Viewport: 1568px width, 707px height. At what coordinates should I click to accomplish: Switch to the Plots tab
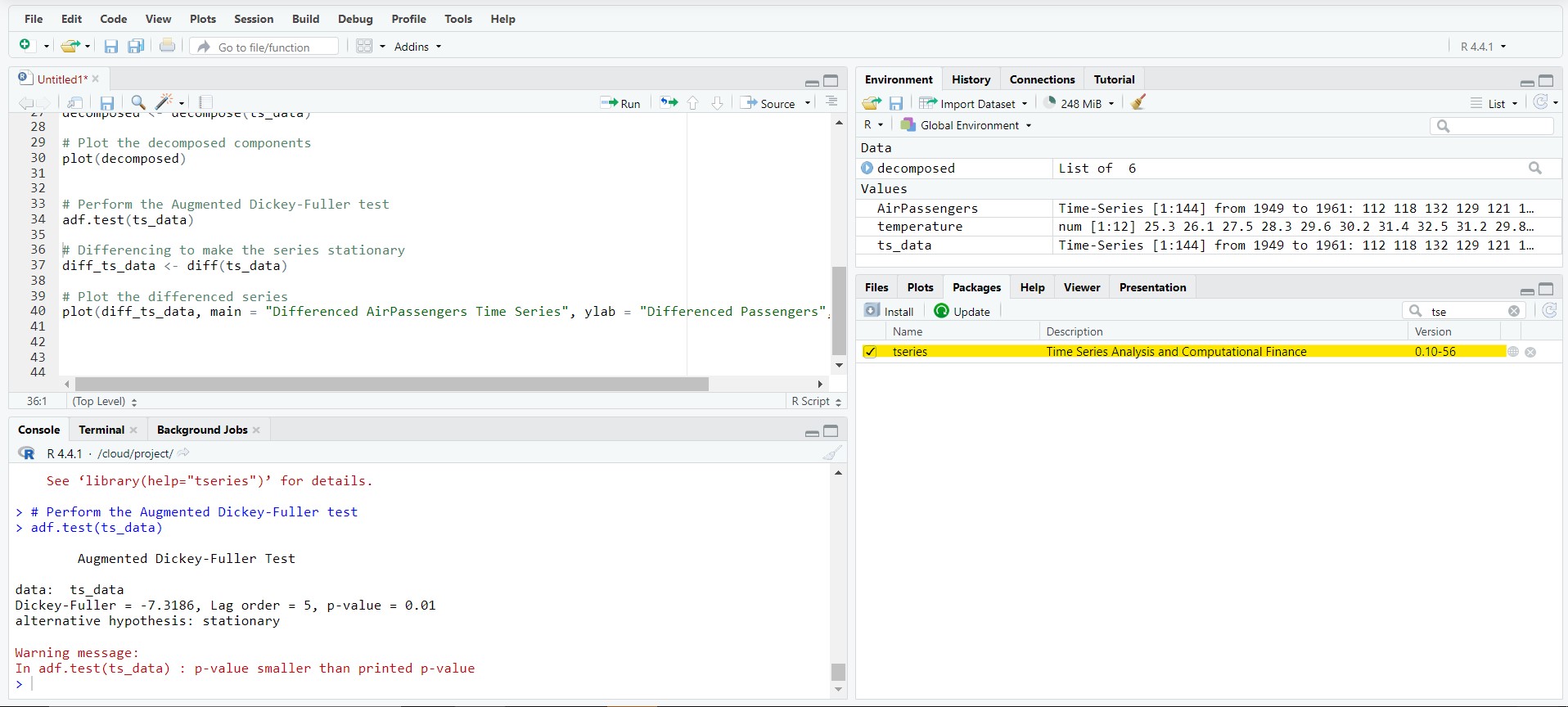920,287
